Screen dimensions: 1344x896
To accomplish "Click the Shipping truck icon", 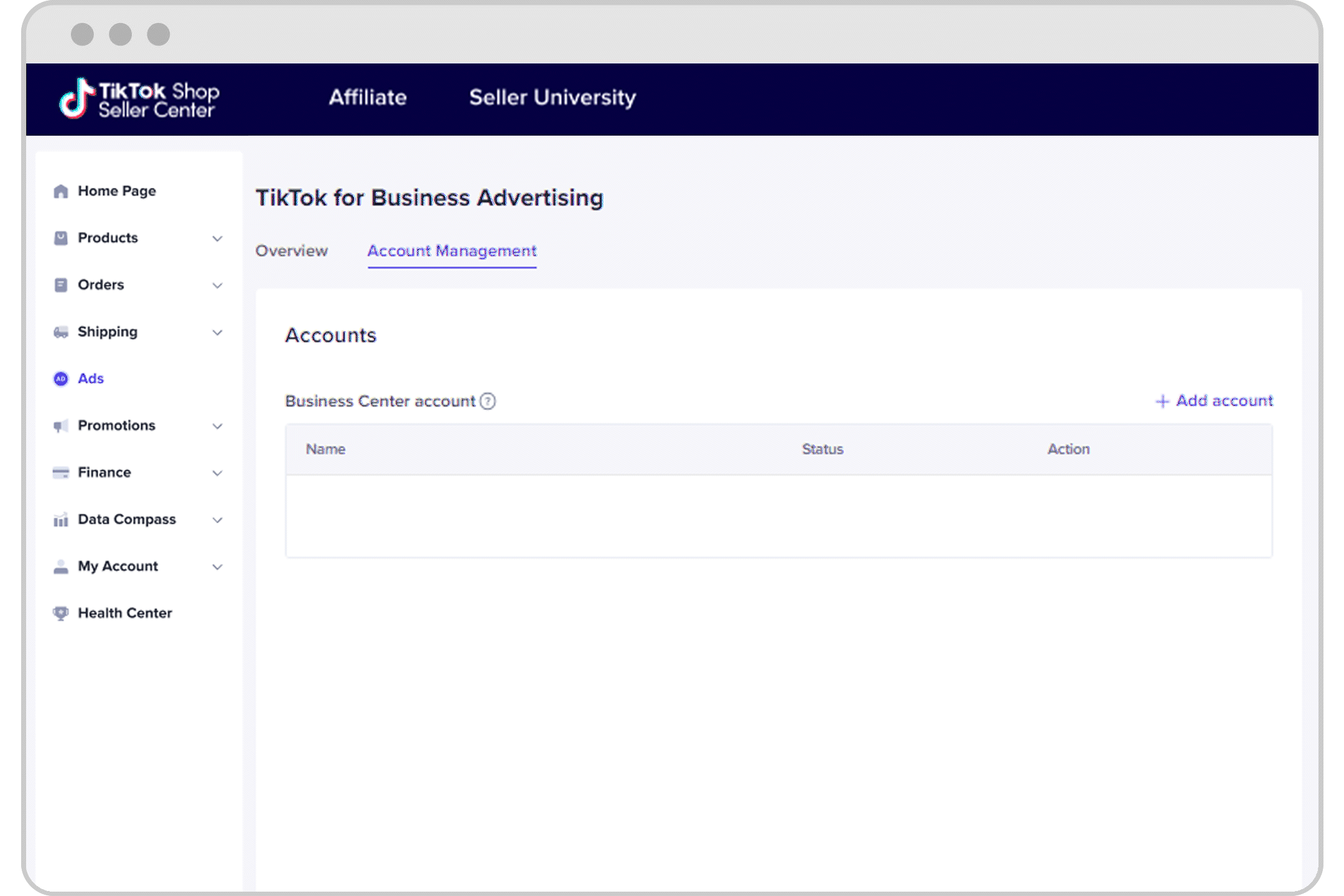I will coord(60,332).
